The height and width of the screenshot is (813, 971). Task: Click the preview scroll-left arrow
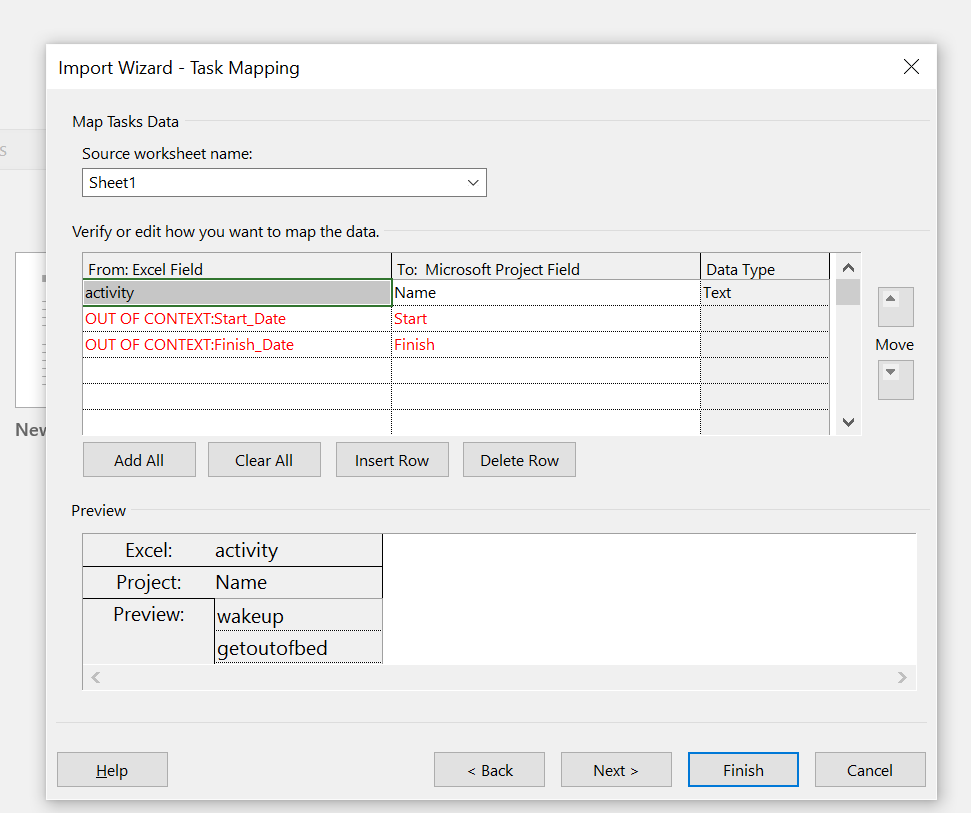[x=95, y=677]
